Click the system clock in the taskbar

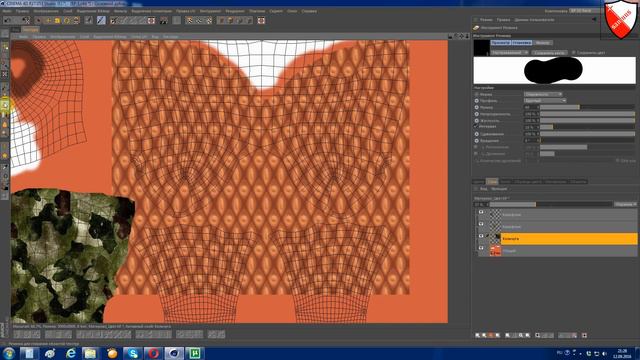pos(622,353)
